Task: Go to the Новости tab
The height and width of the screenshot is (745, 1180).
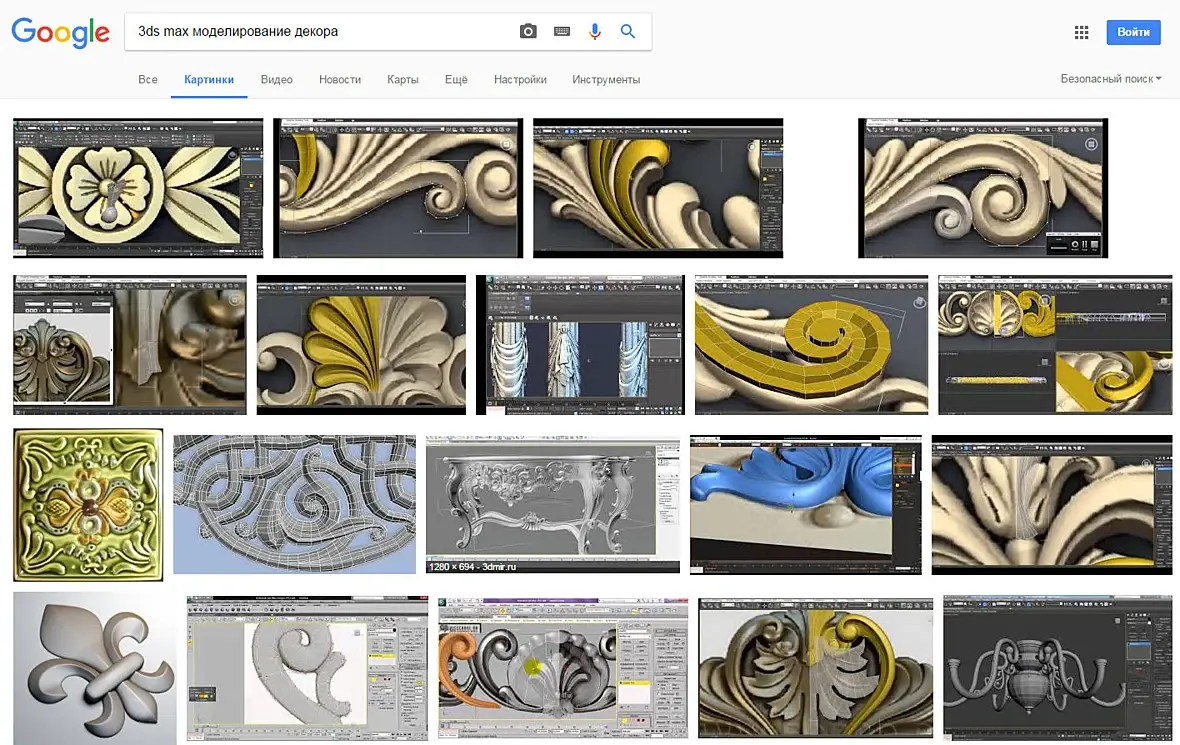Action: click(340, 80)
